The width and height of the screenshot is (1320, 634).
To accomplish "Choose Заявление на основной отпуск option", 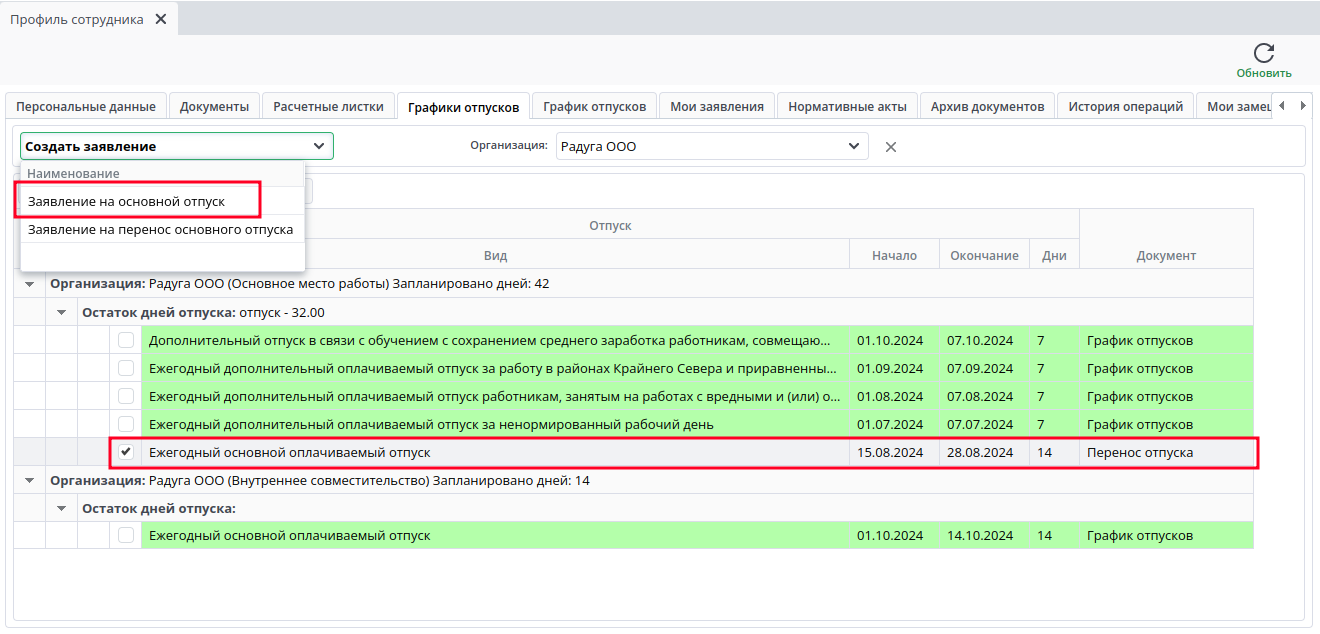I will coord(126,201).
